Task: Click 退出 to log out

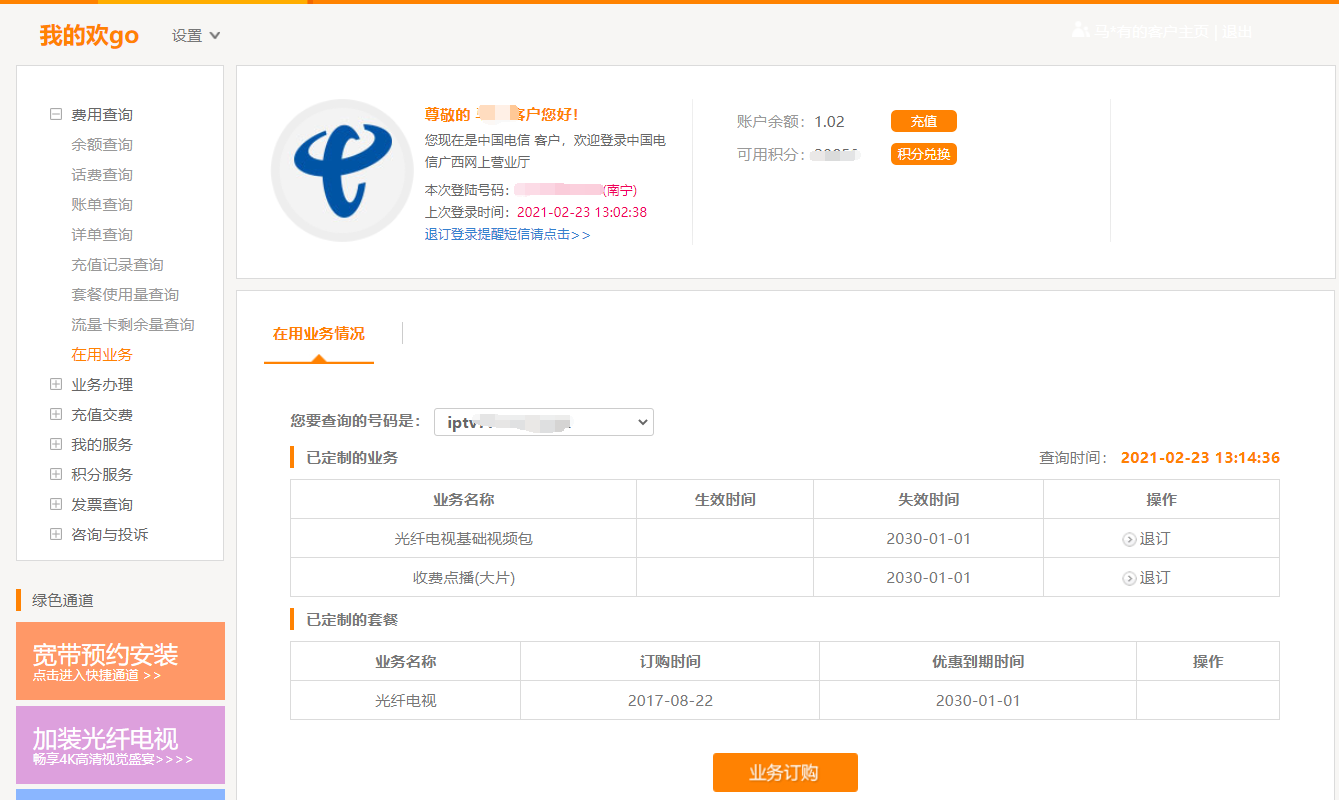Action: [1235, 29]
